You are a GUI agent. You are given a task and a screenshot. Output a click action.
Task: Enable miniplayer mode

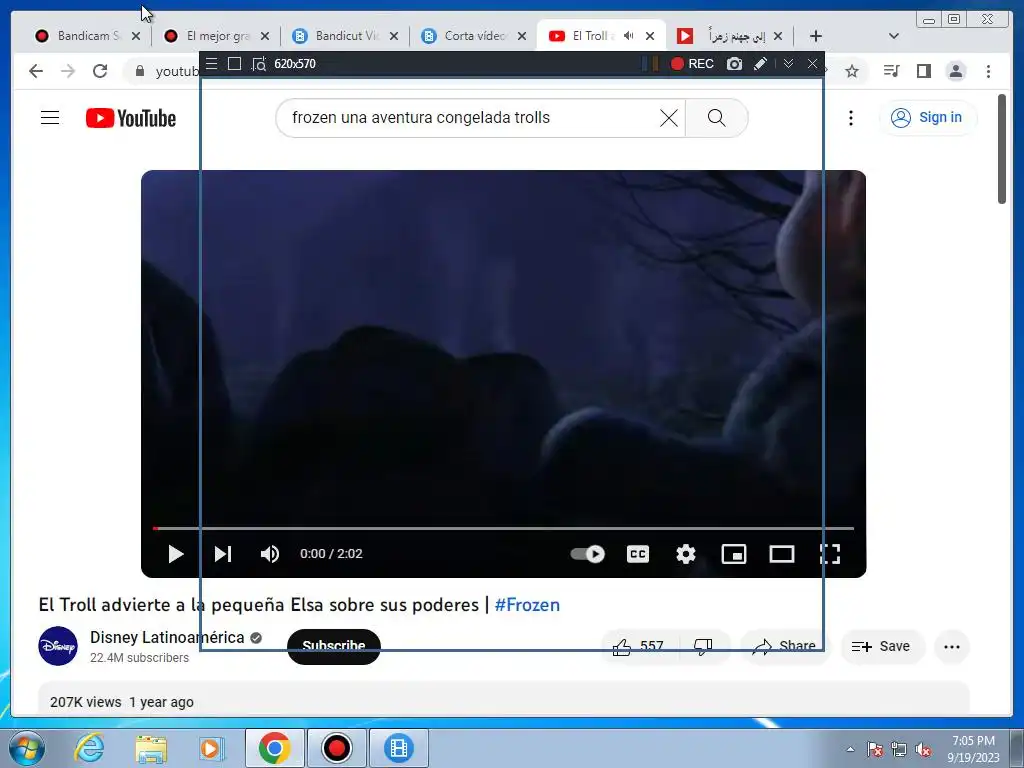coord(733,554)
